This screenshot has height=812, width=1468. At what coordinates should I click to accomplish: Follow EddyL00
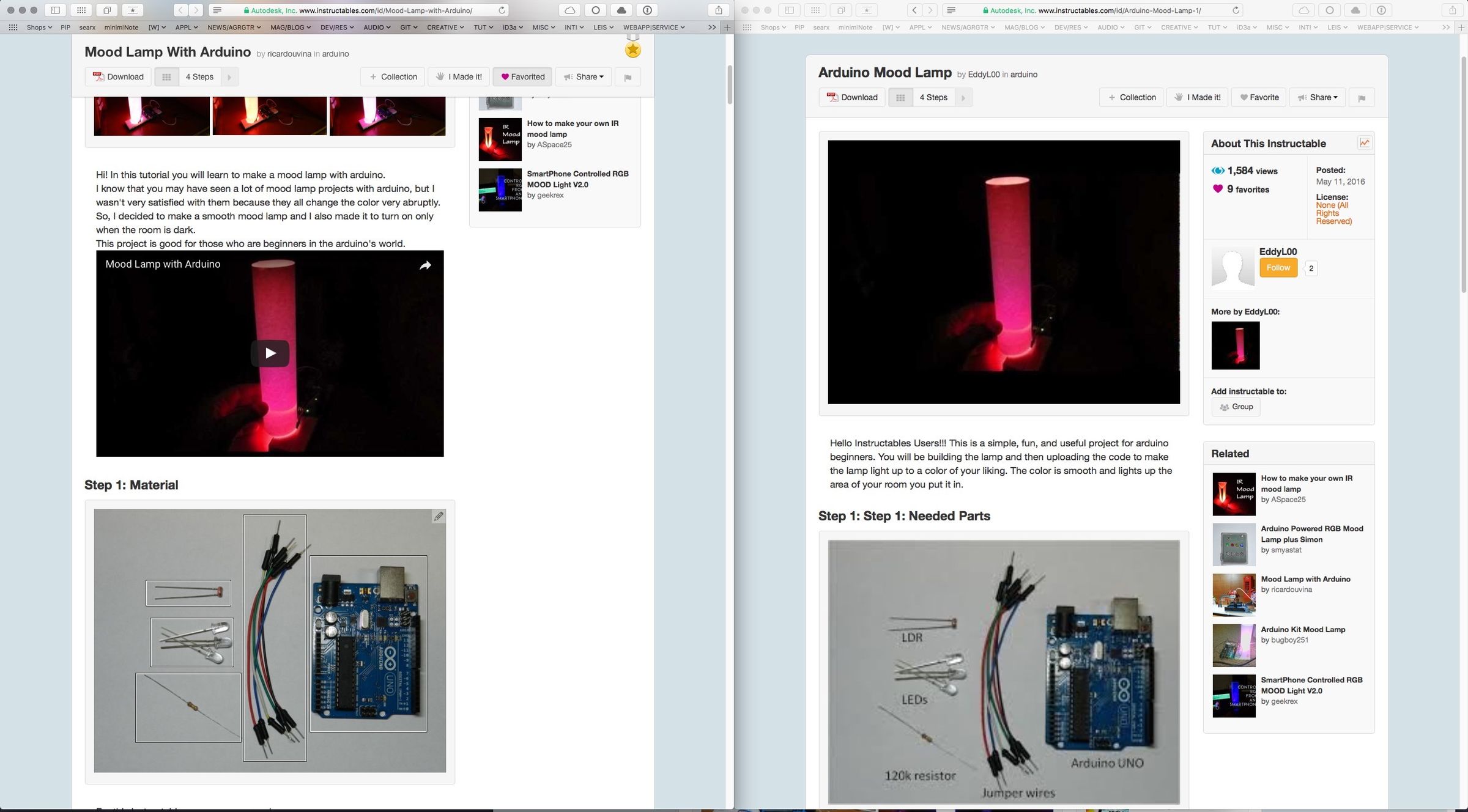1278,267
